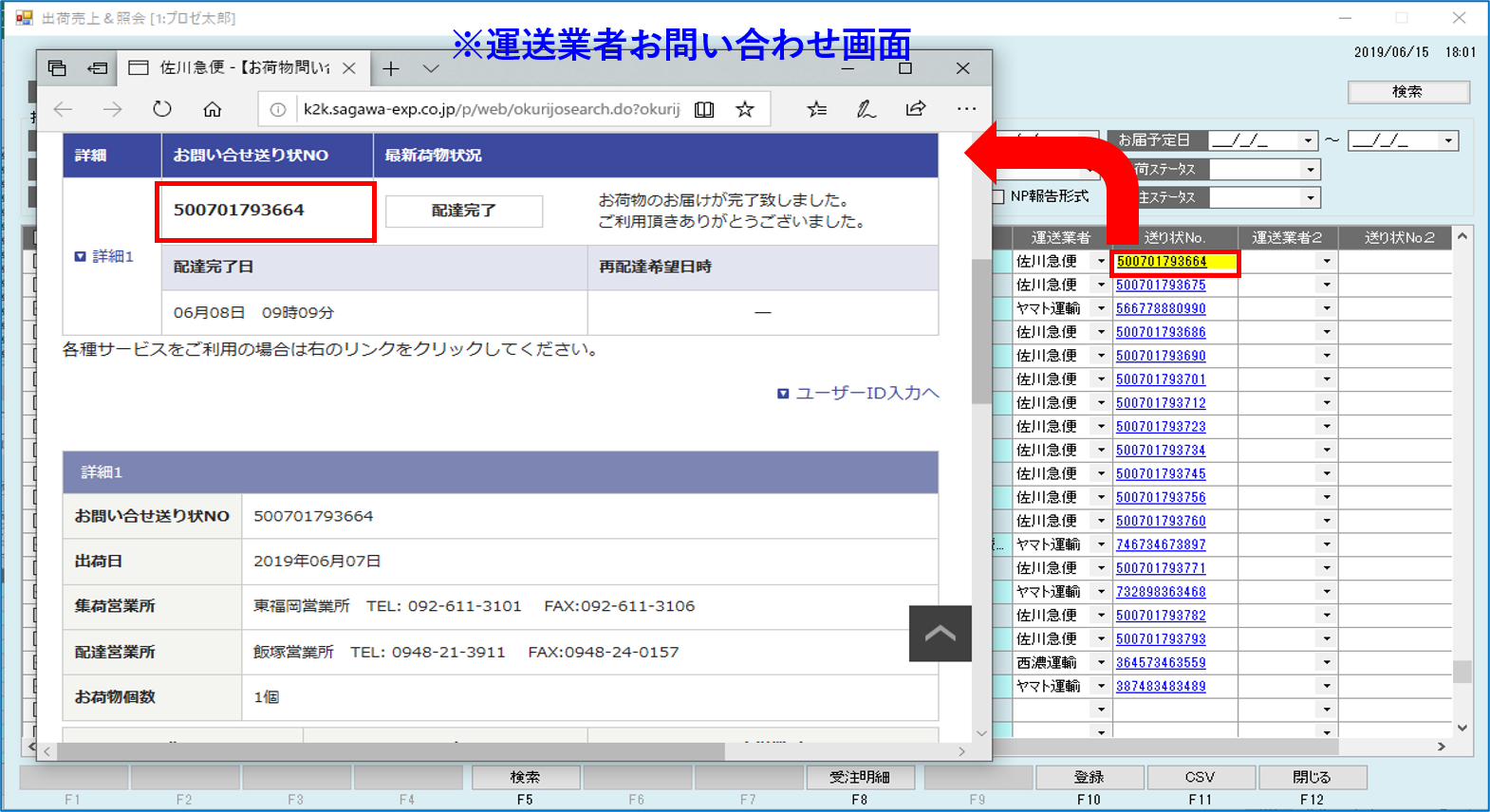This screenshot has height=812, width=1490.
Task: Show tab previews chevron
Action: click(x=431, y=68)
